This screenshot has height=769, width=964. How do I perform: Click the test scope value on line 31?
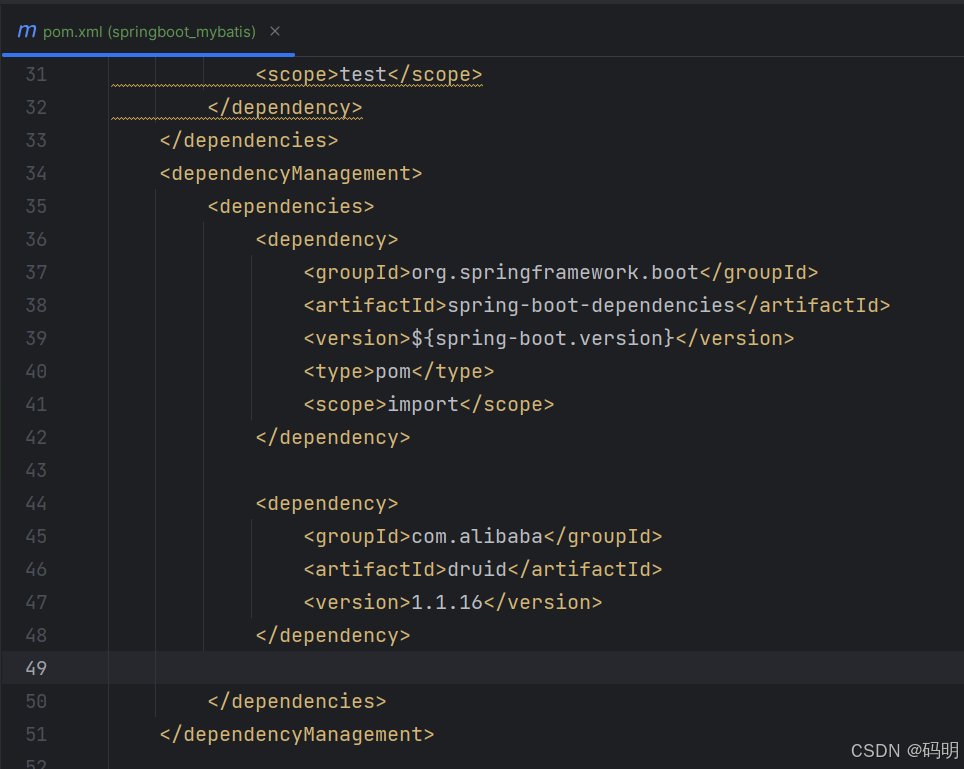click(361, 74)
